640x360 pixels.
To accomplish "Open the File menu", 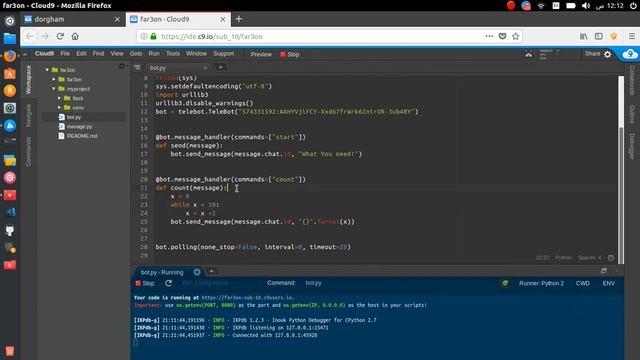I will (65, 54).
